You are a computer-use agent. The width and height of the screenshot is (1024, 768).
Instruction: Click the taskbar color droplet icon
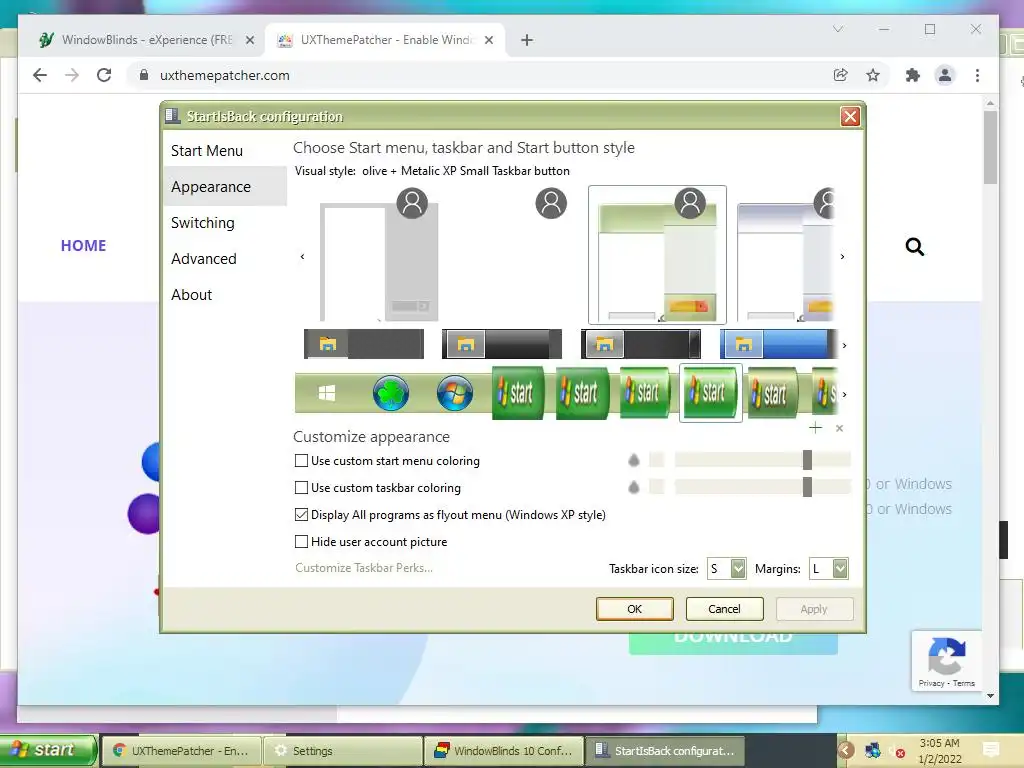click(x=633, y=487)
